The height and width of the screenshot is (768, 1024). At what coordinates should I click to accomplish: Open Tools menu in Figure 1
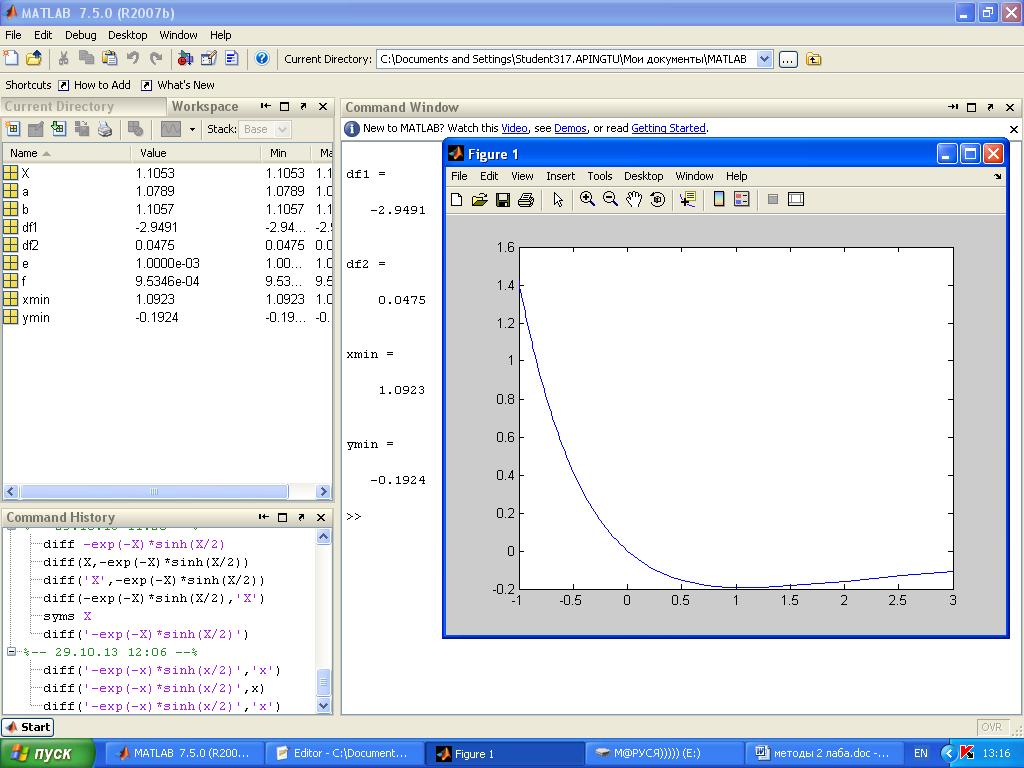(x=600, y=176)
